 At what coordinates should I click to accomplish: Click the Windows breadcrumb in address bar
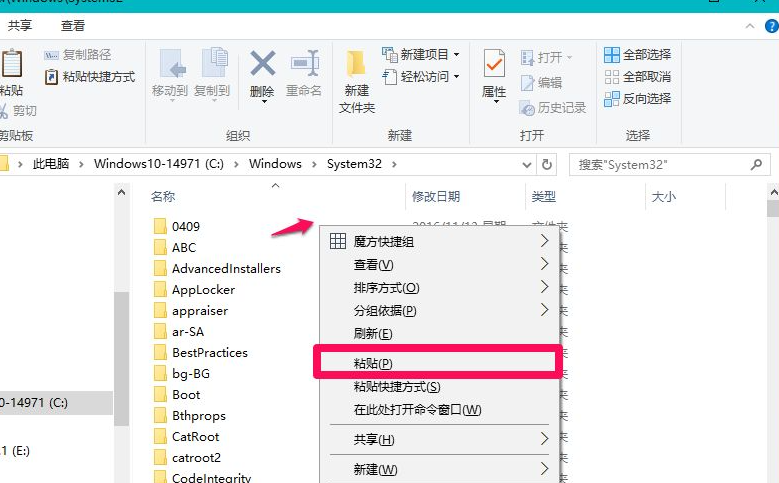coord(275,164)
